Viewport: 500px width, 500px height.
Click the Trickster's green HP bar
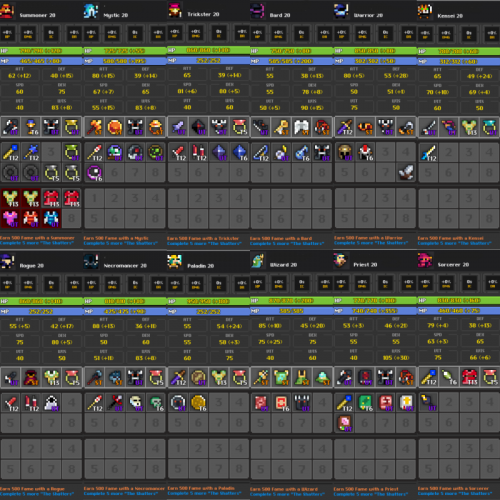coord(208,50)
